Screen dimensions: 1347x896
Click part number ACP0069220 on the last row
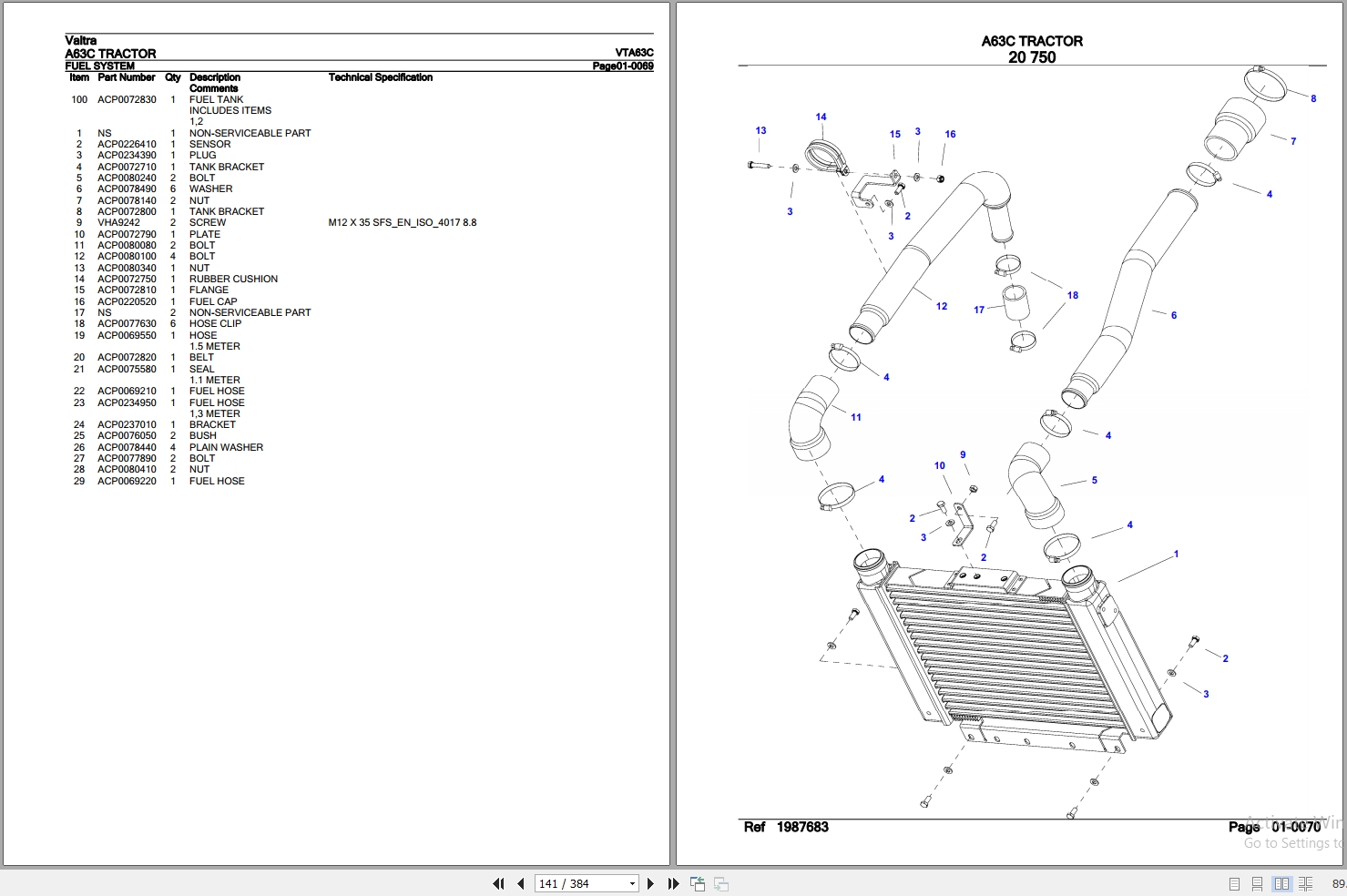[x=127, y=481]
